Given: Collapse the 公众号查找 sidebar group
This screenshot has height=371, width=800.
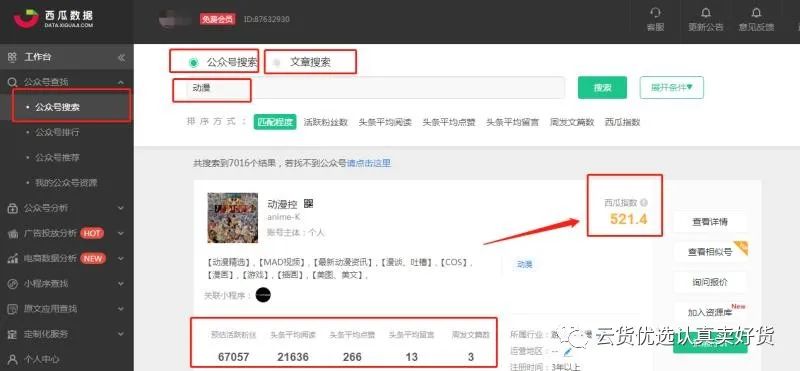Looking at the screenshot, I should [121, 82].
